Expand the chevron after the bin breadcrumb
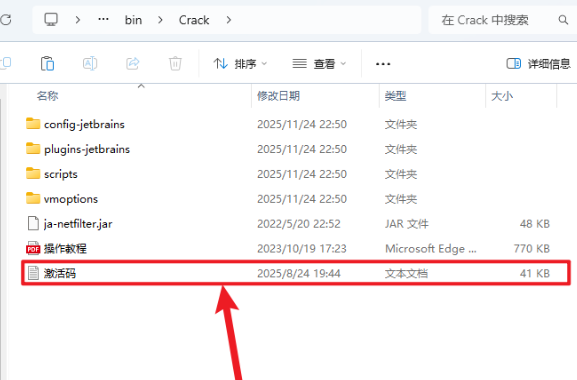The width and height of the screenshot is (577, 380). pyautogui.click(x=160, y=20)
